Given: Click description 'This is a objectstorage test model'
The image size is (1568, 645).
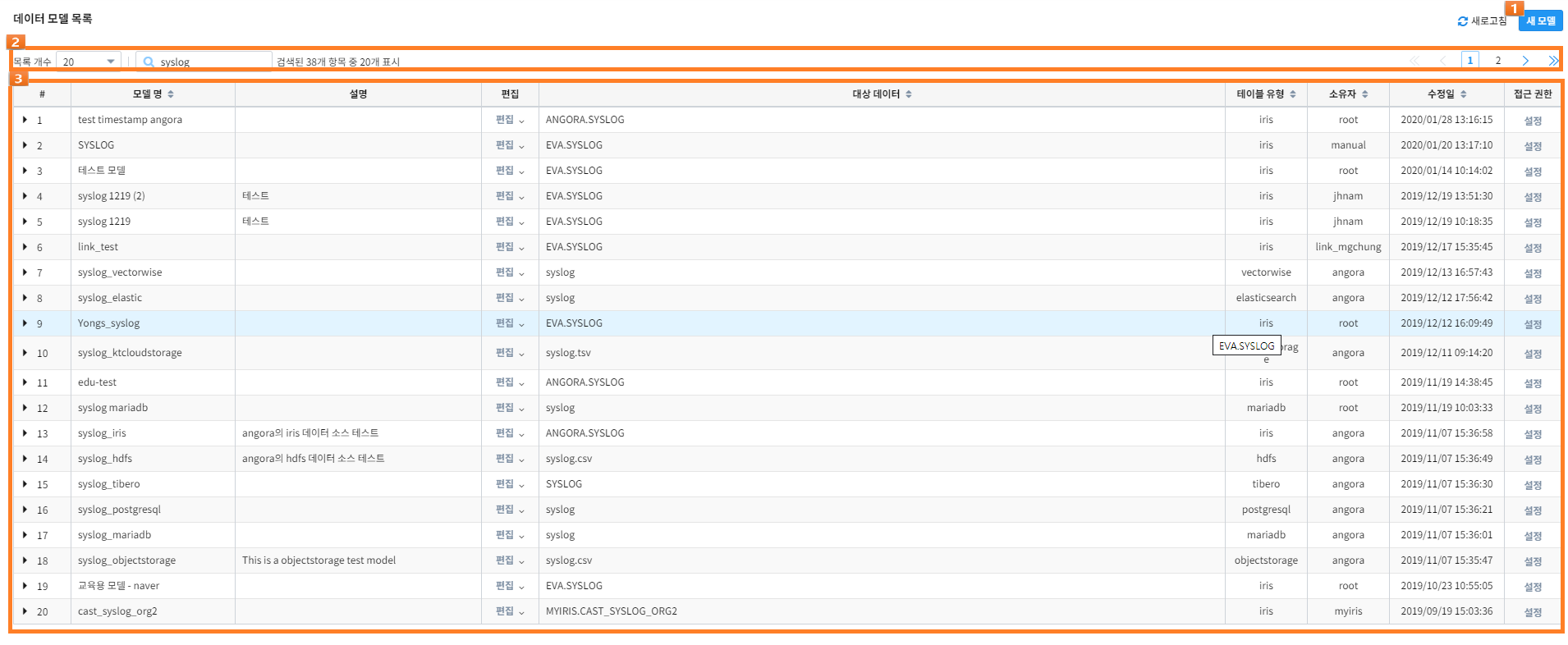Looking at the screenshot, I should (x=319, y=560).
